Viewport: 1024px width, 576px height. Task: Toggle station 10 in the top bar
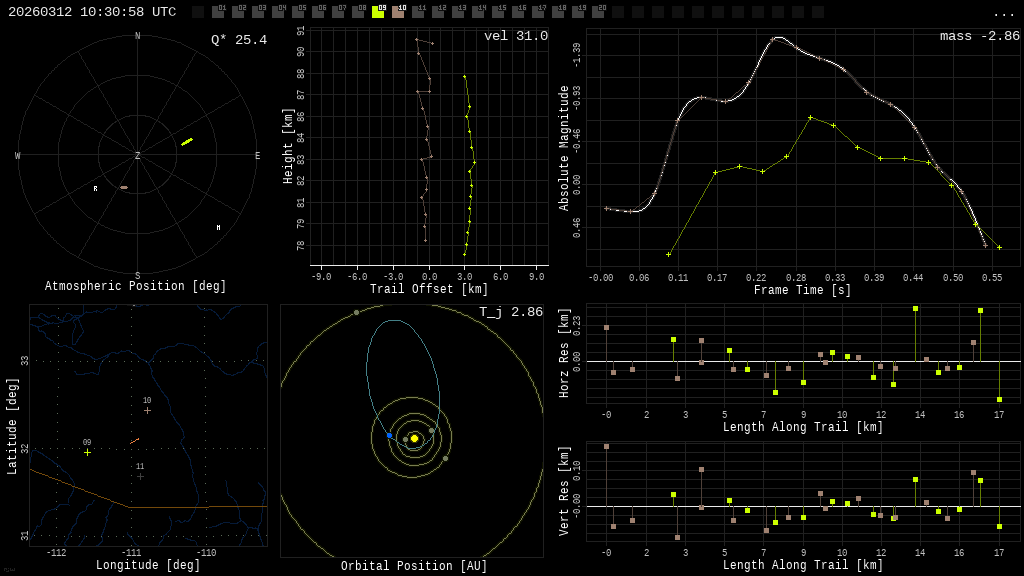pos(398,12)
